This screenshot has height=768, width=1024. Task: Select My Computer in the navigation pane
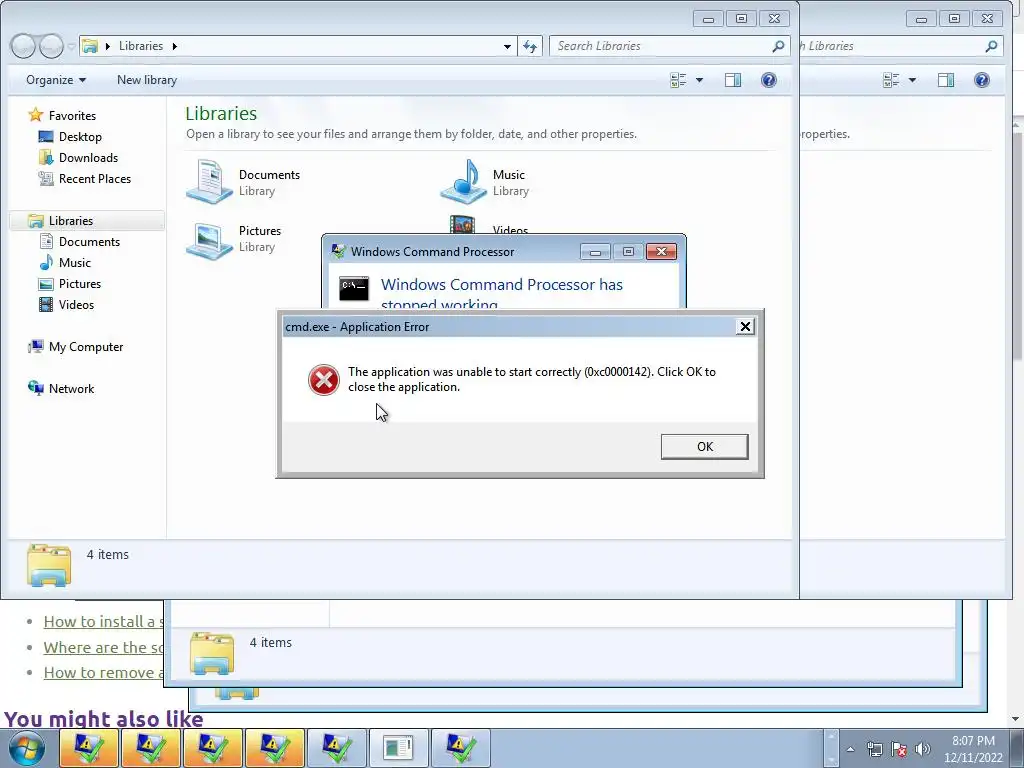point(86,347)
